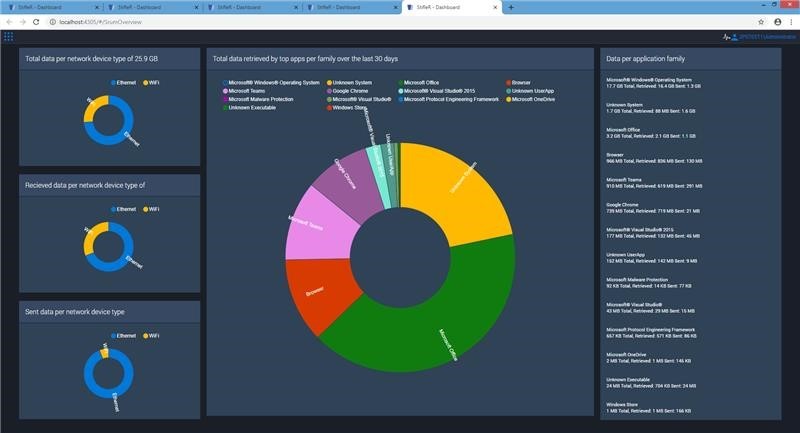Click 'Total data per network device type' panel title

point(91,59)
